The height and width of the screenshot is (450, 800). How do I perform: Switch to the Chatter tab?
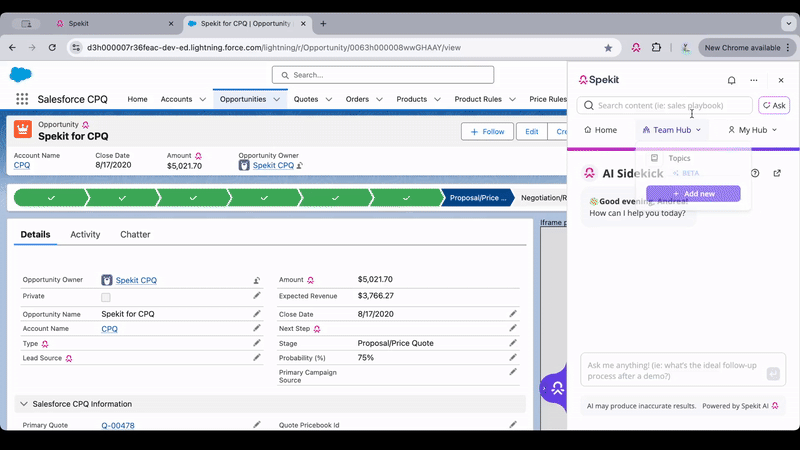(x=135, y=235)
